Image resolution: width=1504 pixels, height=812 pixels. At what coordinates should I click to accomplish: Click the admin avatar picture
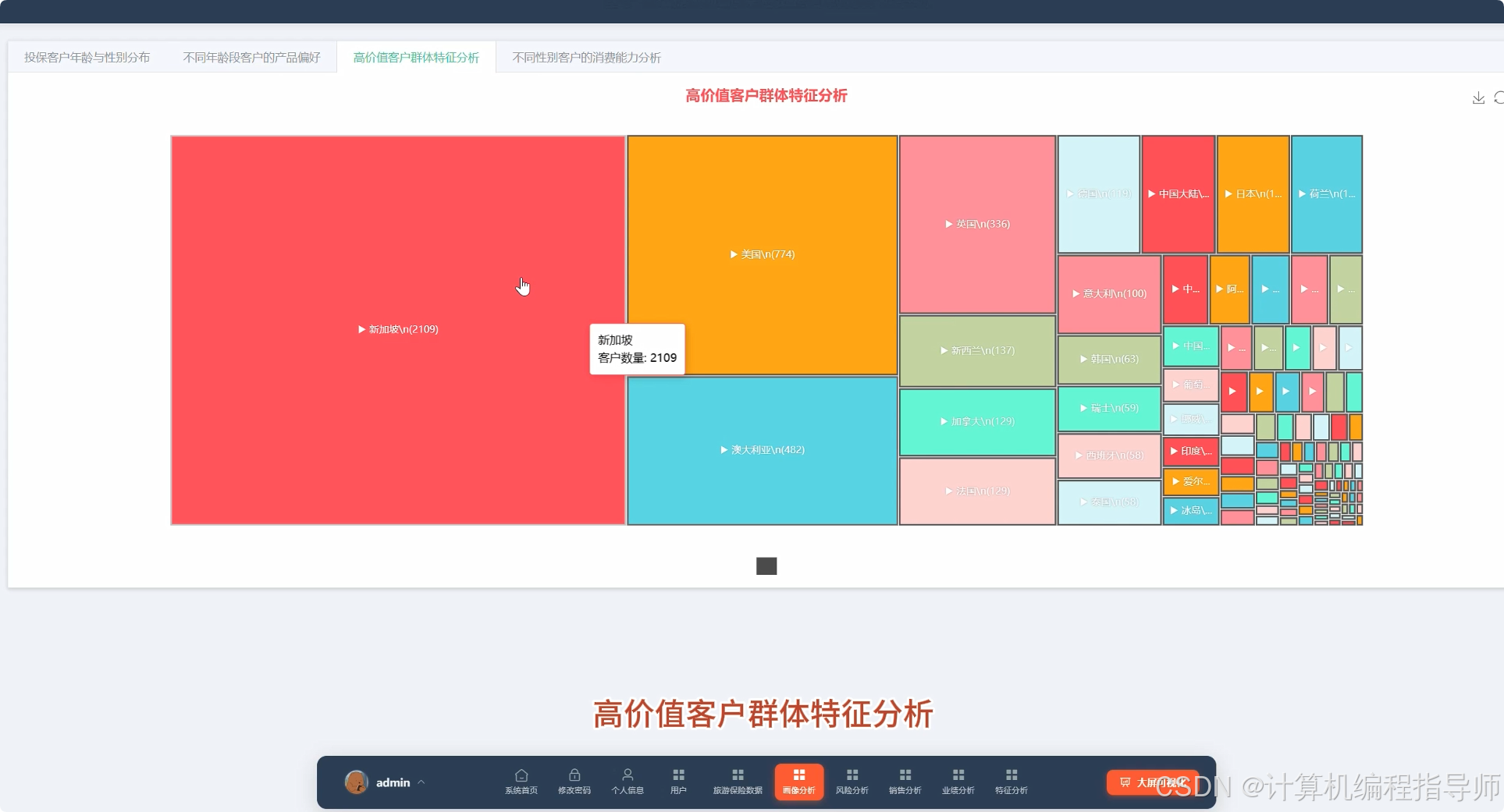click(357, 782)
